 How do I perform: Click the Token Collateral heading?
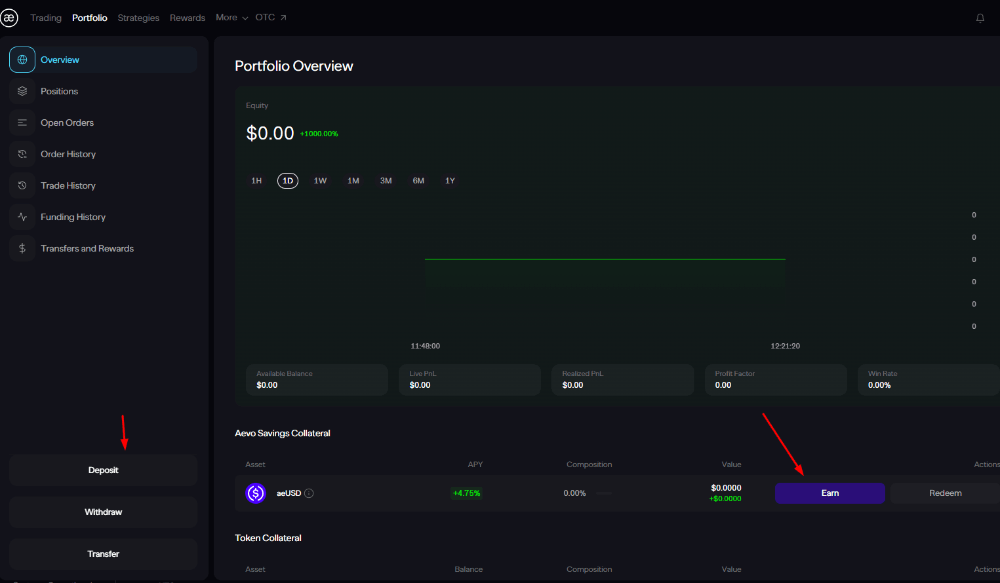(x=268, y=538)
